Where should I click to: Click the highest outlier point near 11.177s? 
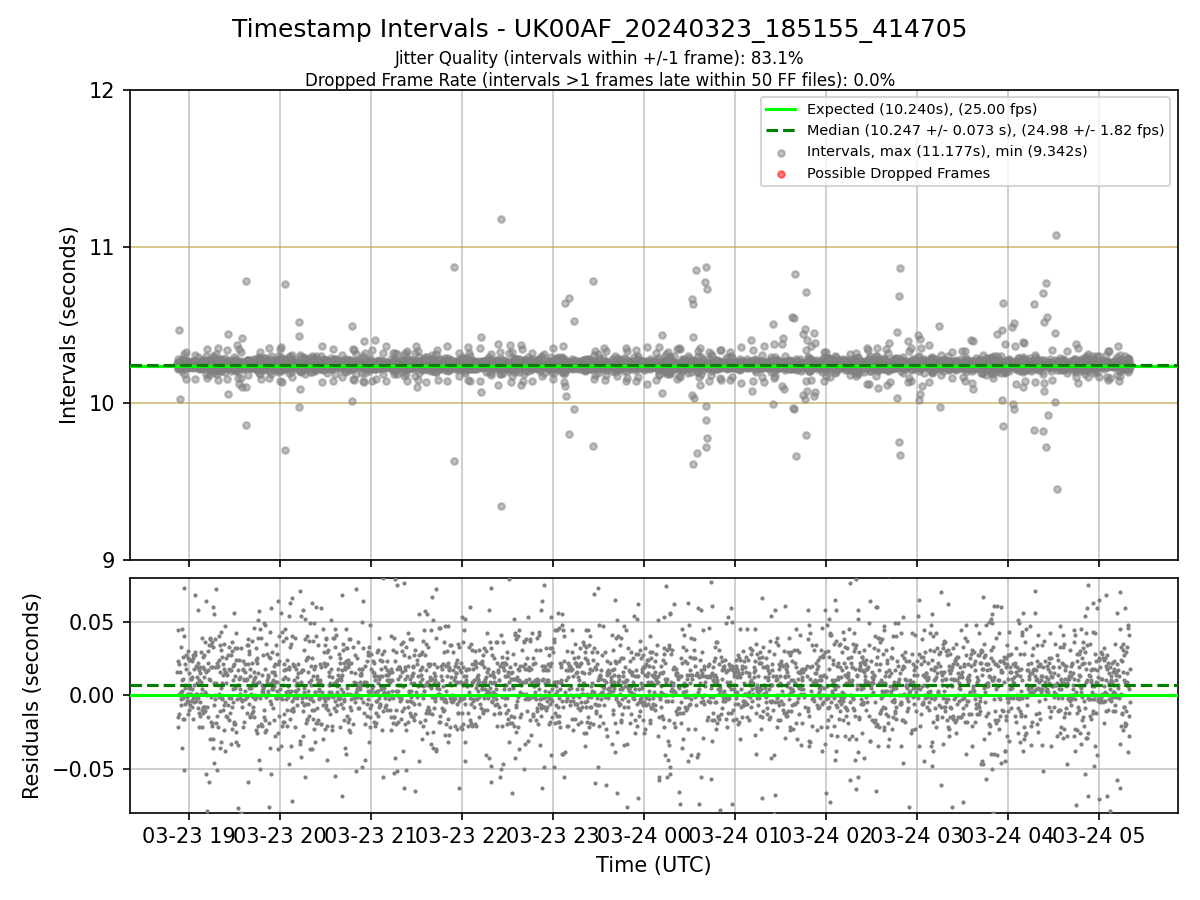(501, 219)
